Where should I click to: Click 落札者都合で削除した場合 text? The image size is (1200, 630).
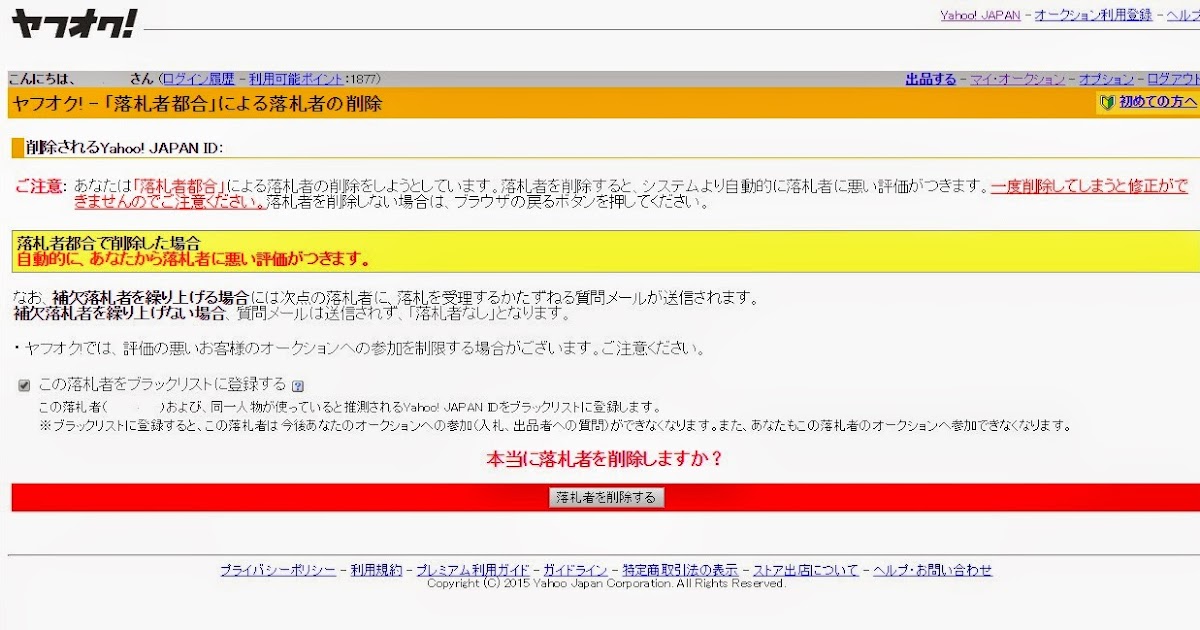[109, 243]
